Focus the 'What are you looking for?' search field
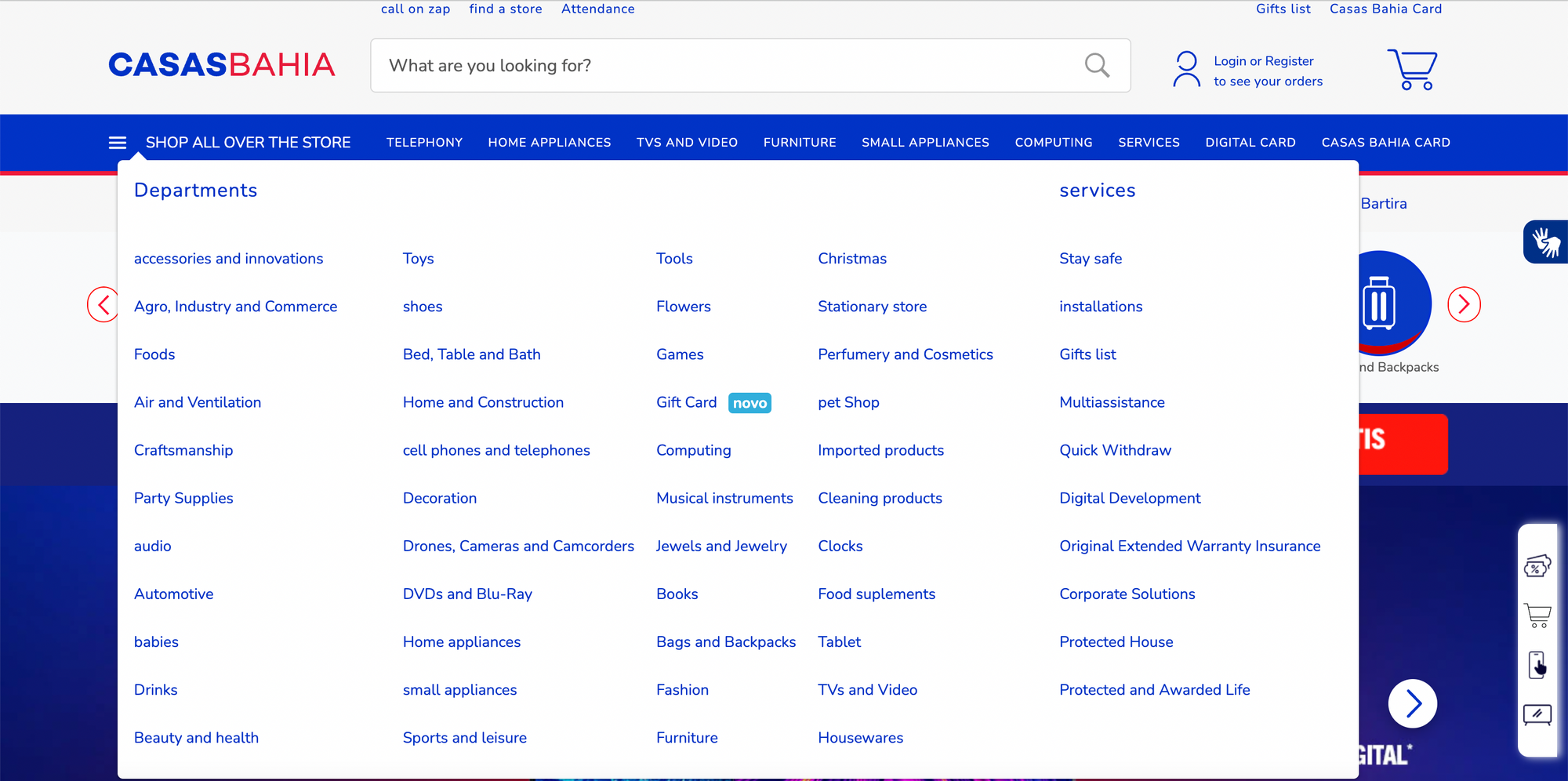1568x781 pixels. (750, 65)
